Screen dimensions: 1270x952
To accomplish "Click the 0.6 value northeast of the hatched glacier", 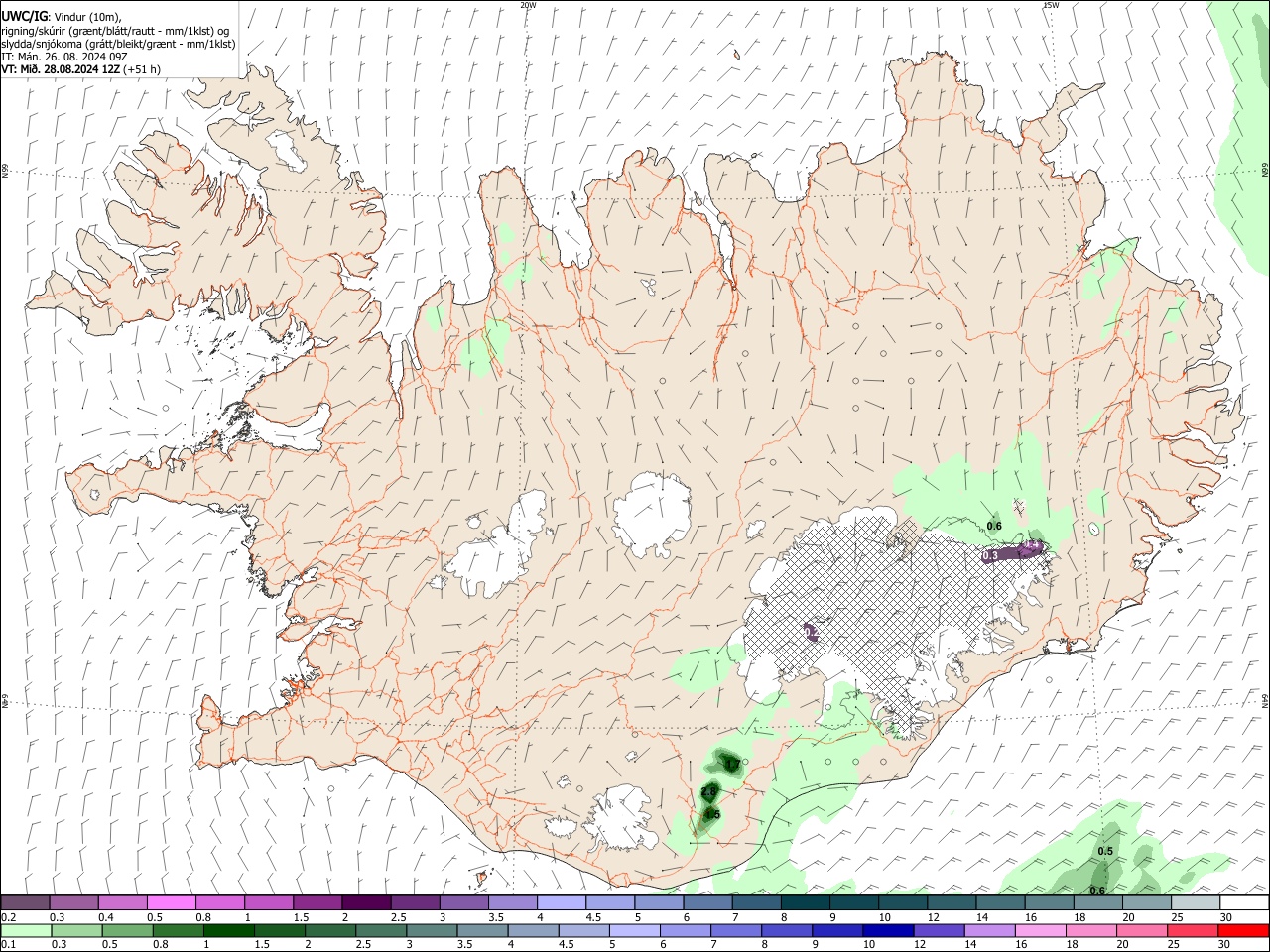I will click(x=995, y=525).
